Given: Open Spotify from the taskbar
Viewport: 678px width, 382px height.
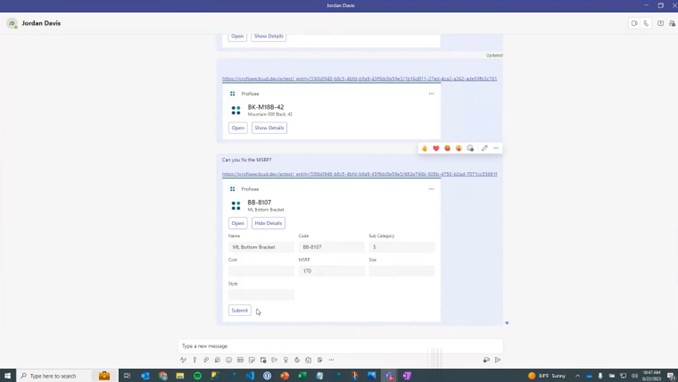Looking at the screenshot, I should [198, 376].
